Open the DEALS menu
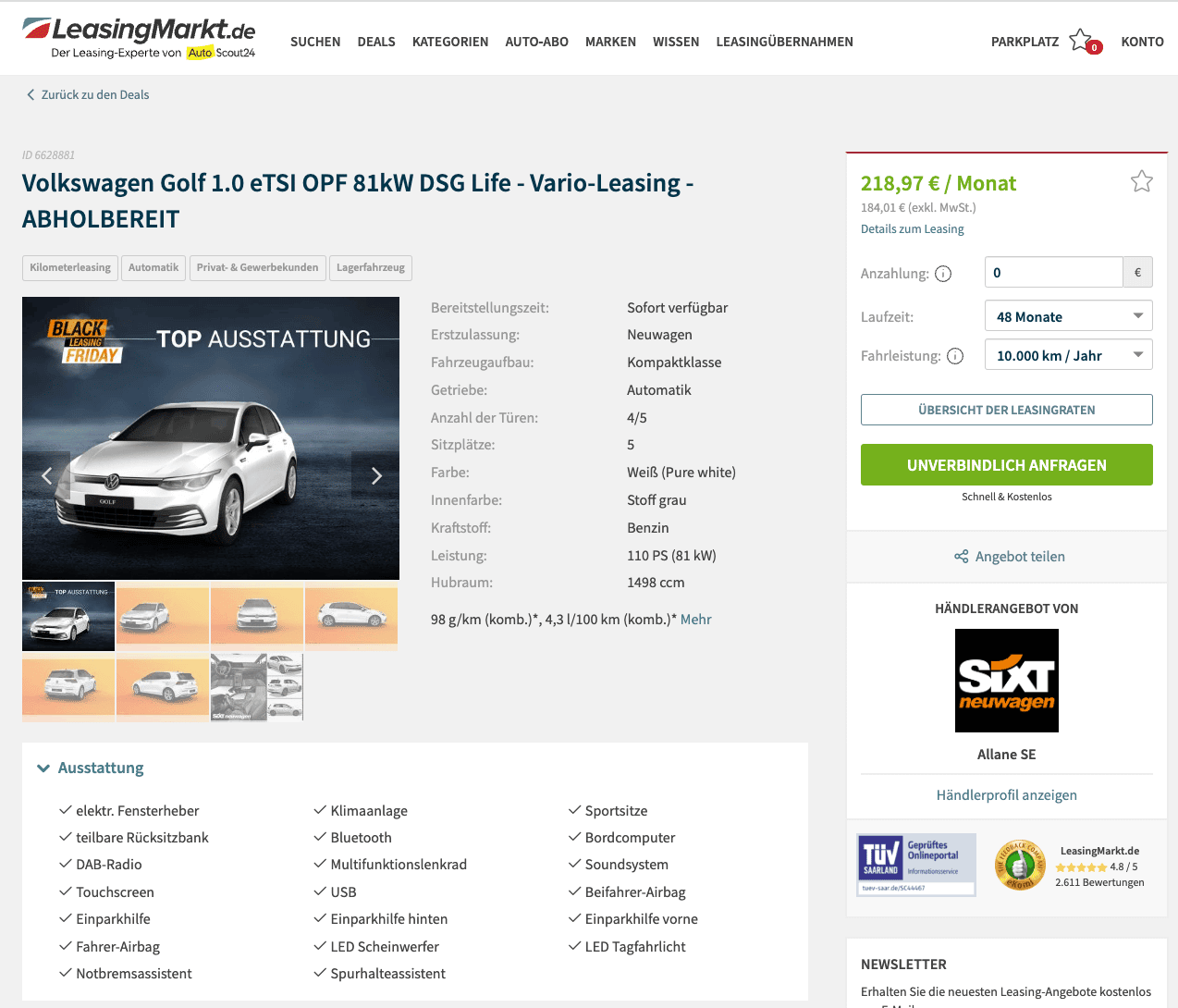This screenshot has height=1008, width=1178. click(376, 42)
